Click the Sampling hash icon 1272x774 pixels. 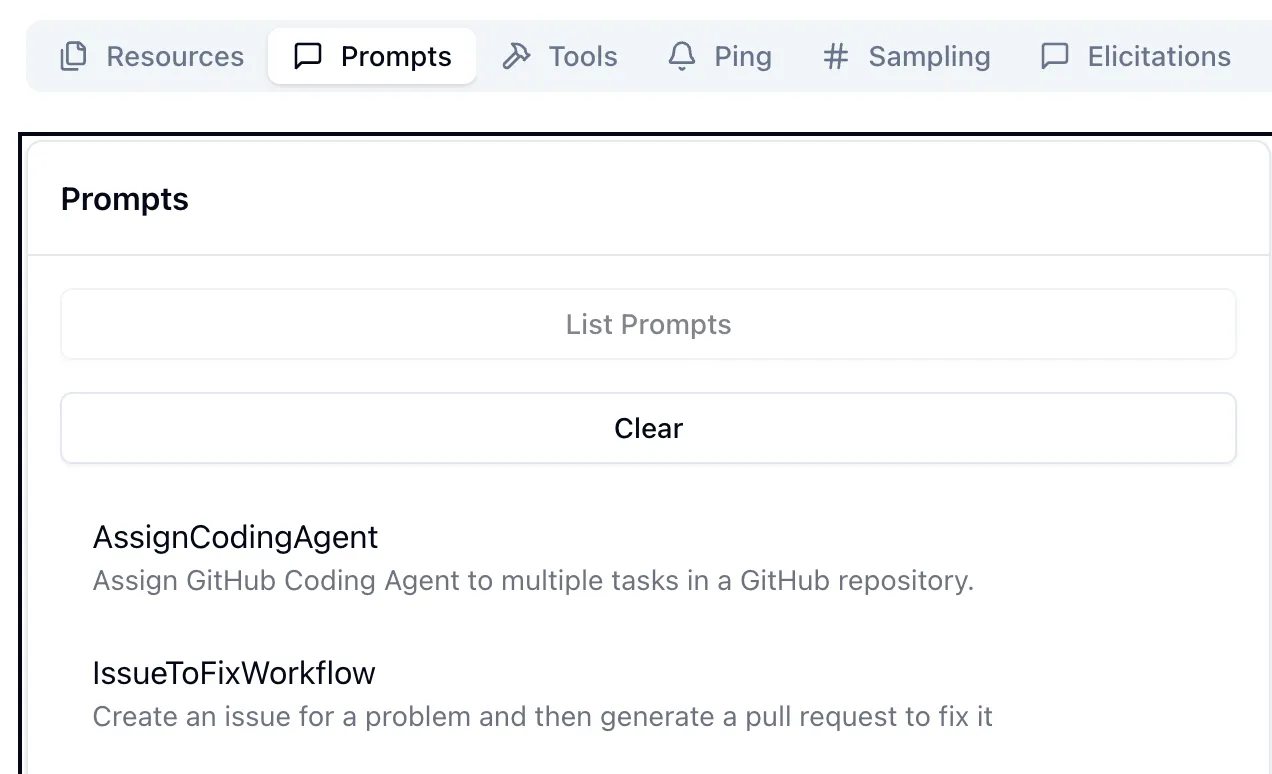835,57
